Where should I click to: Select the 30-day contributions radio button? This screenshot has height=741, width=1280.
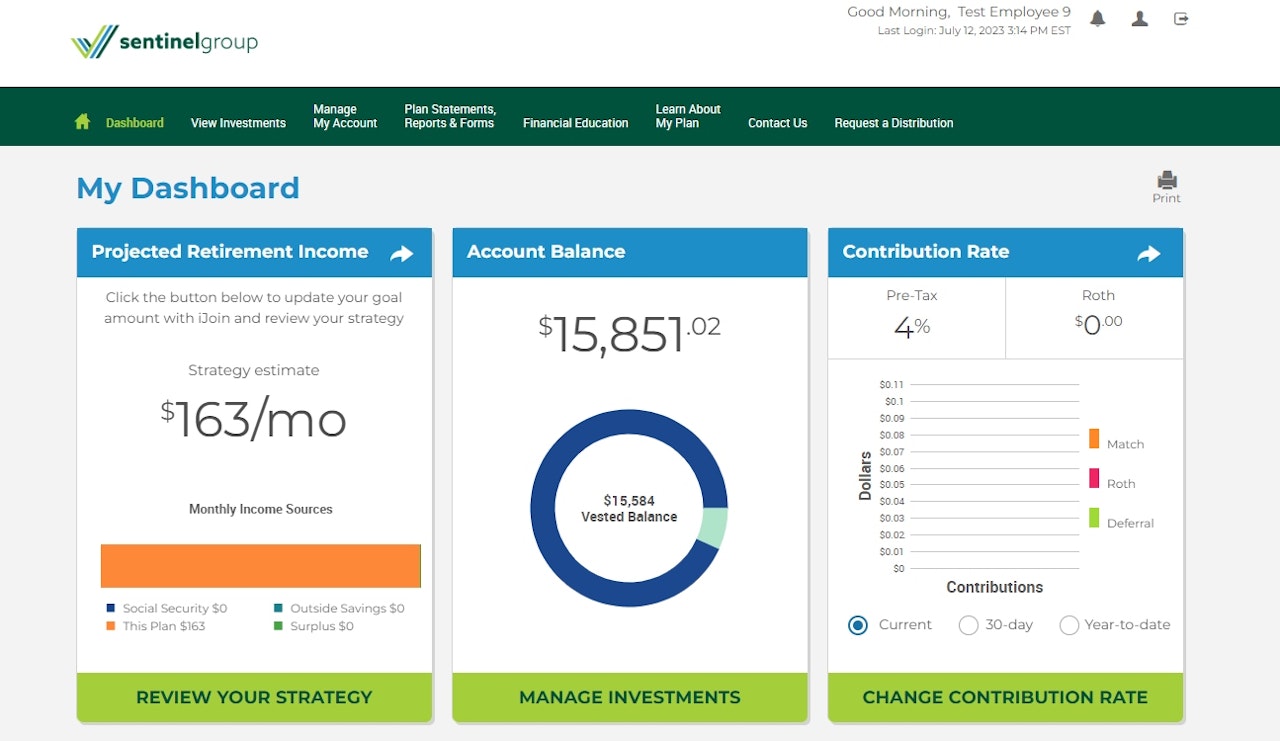click(x=968, y=625)
